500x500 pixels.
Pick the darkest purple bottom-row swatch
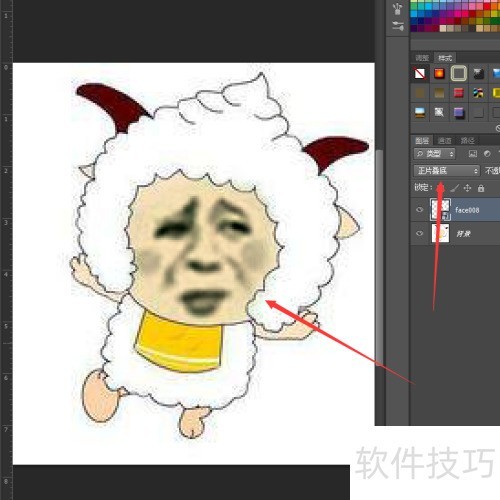pos(414,29)
